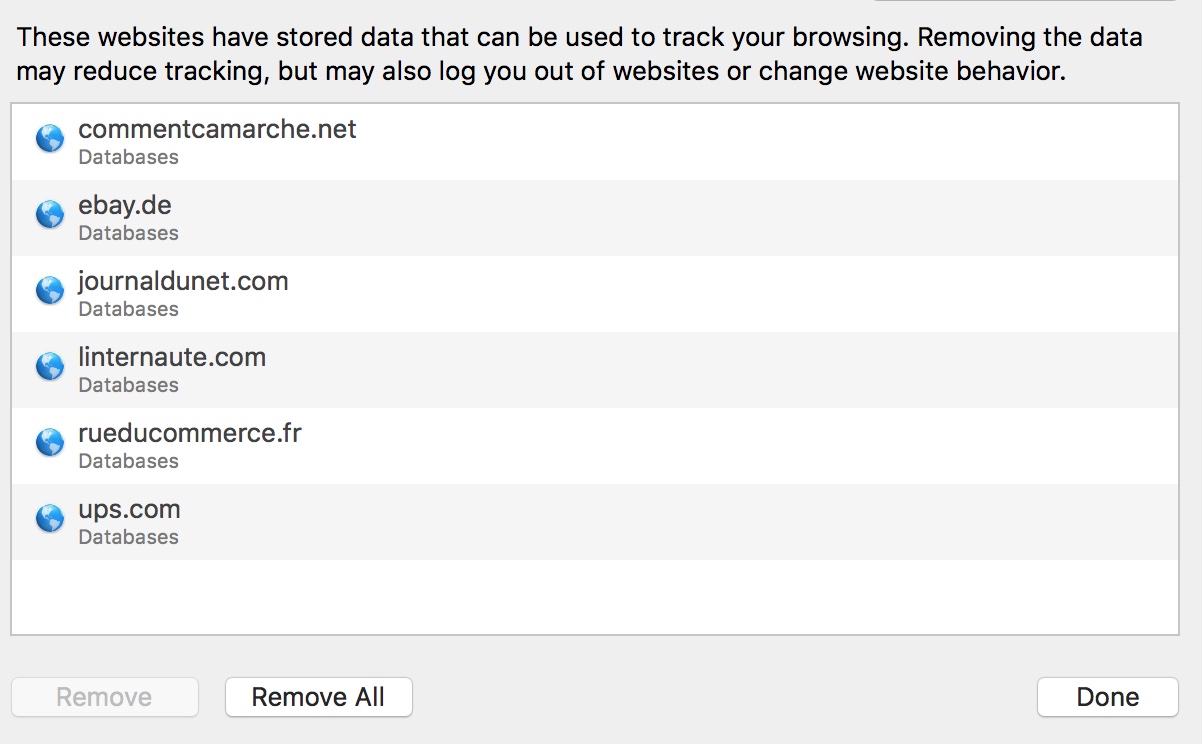Click the empty area below the ups.com row
This screenshot has height=744, width=1202.
[x=595, y=596]
